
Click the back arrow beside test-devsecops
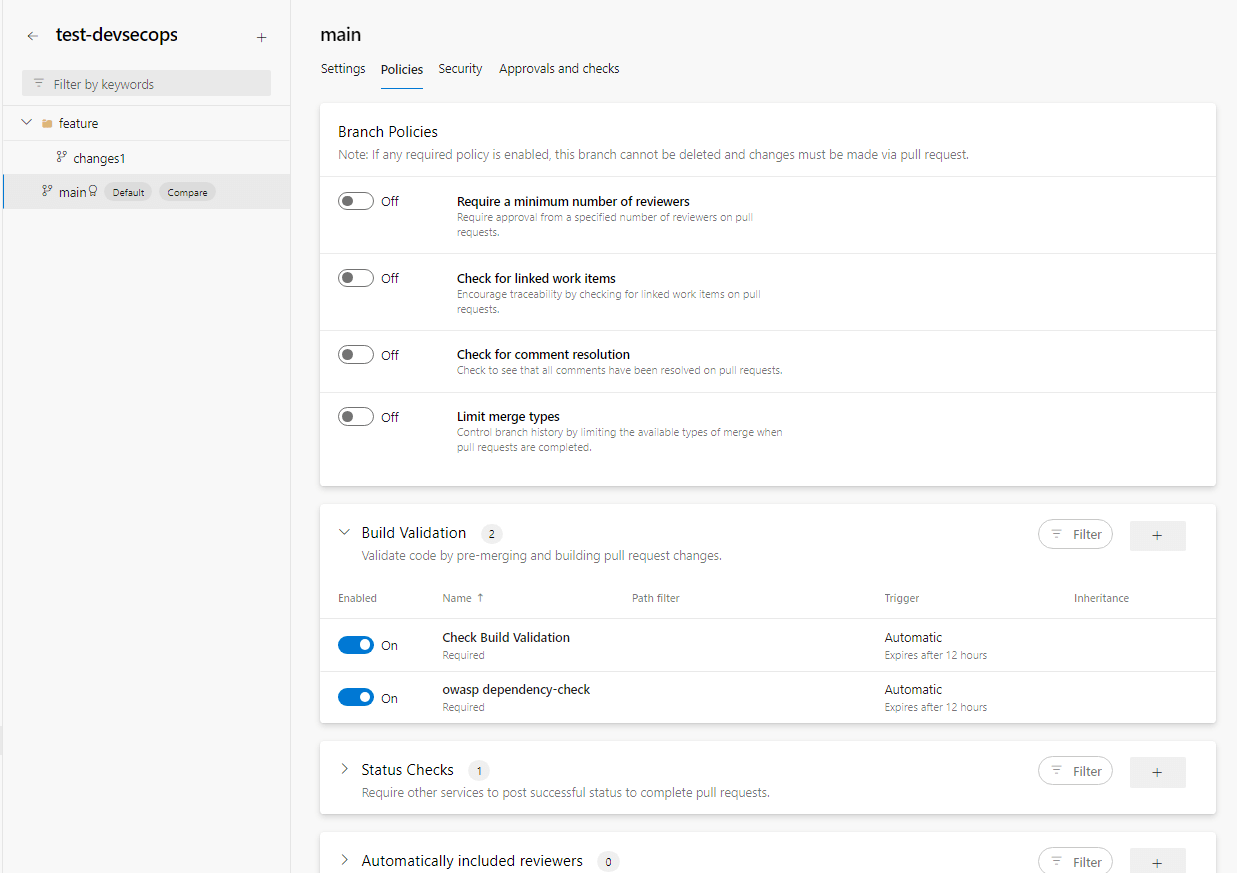(33, 36)
